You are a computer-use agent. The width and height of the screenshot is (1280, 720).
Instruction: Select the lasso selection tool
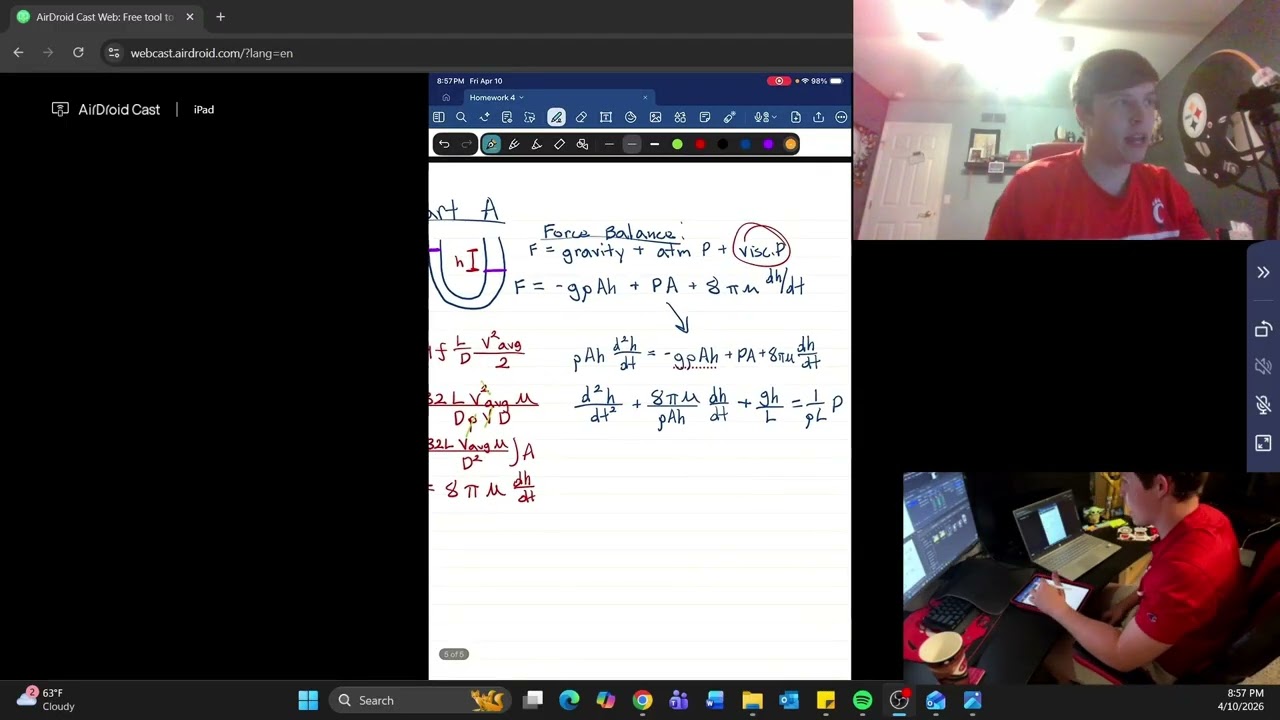tap(530, 117)
